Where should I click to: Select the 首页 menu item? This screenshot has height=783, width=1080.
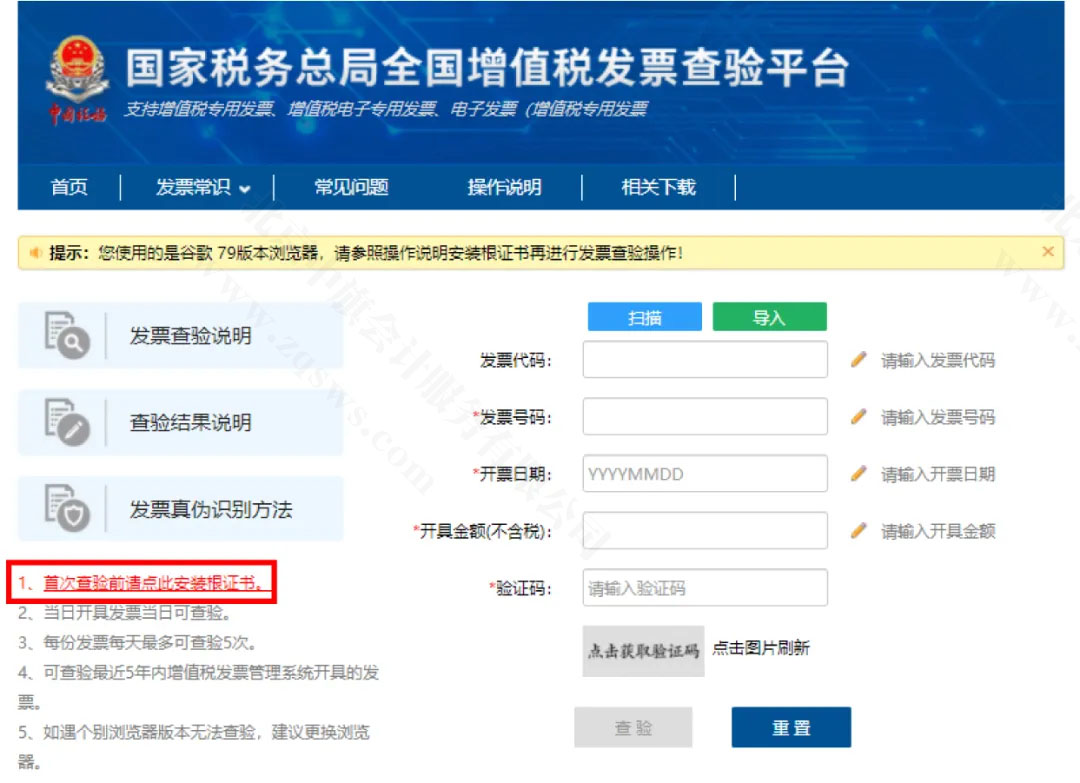69,187
